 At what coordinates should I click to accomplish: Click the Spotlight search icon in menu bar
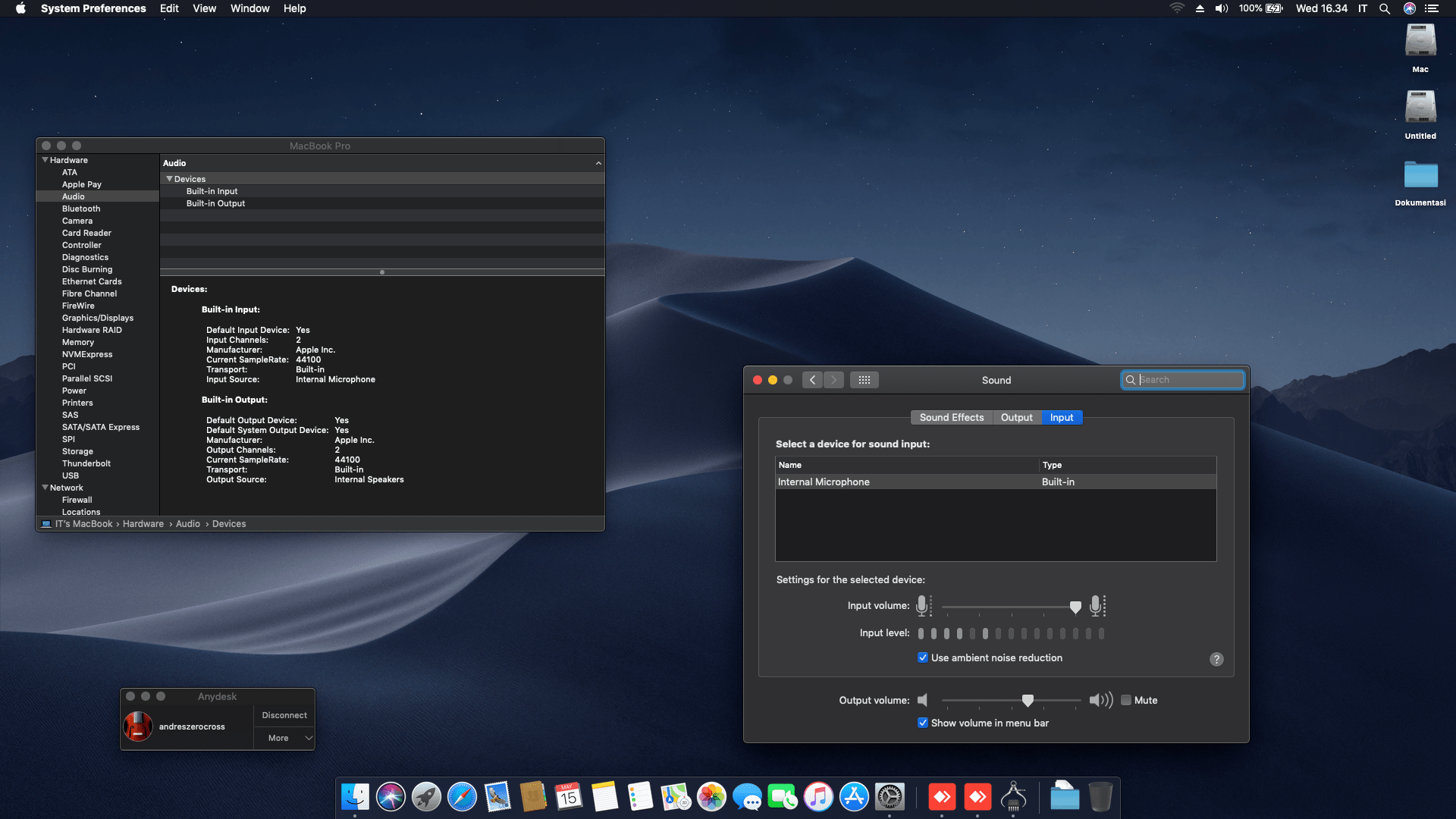click(x=1385, y=8)
